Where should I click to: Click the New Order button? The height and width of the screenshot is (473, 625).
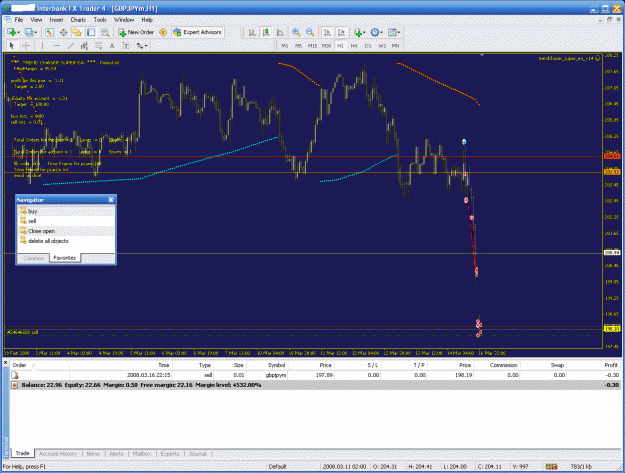tap(136, 32)
